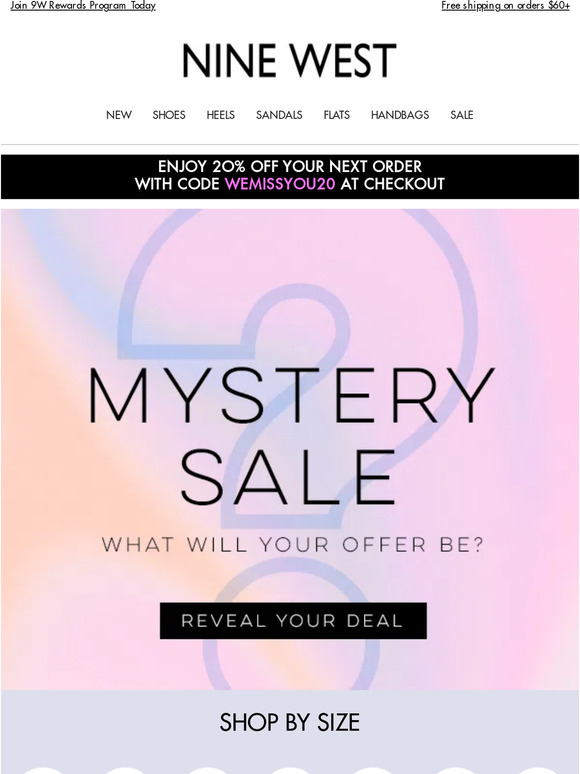Click the What will your offer be? tagline
580x774 pixels.
coord(293,545)
